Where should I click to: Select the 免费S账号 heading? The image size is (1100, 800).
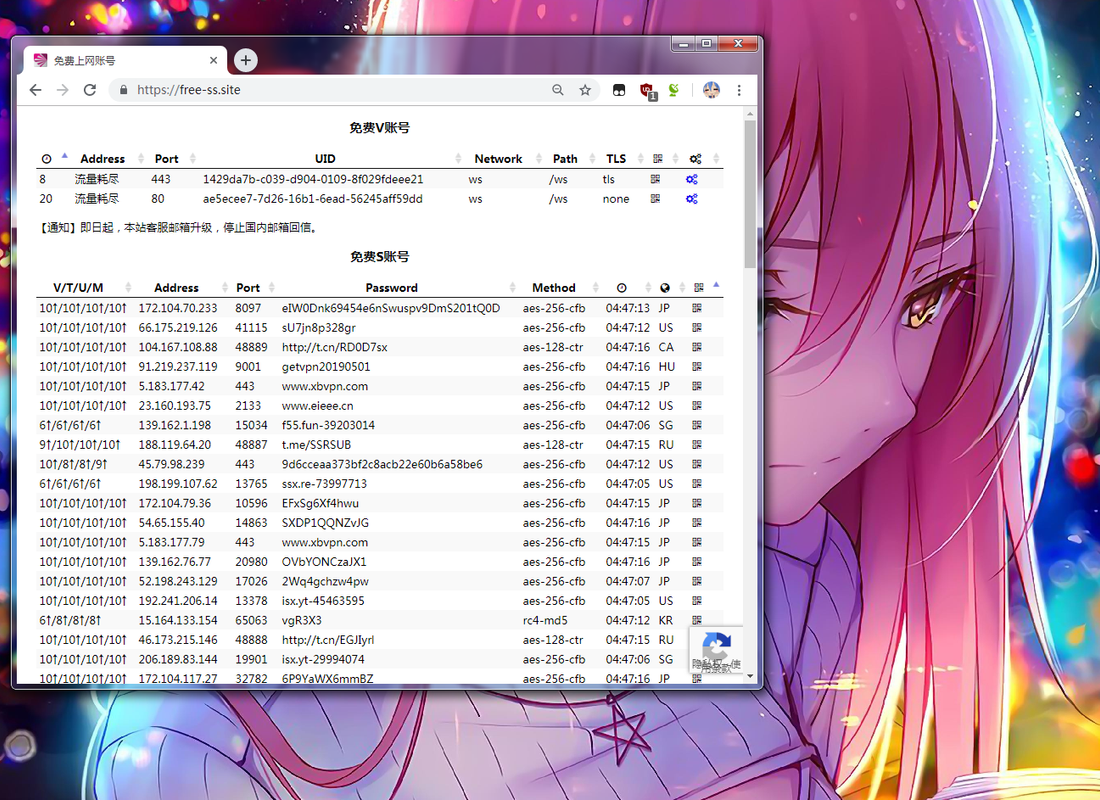pos(380,257)
